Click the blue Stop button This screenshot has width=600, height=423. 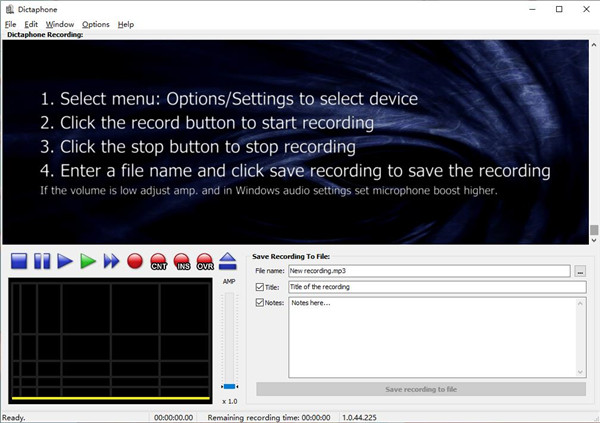(x=19, y=261)
